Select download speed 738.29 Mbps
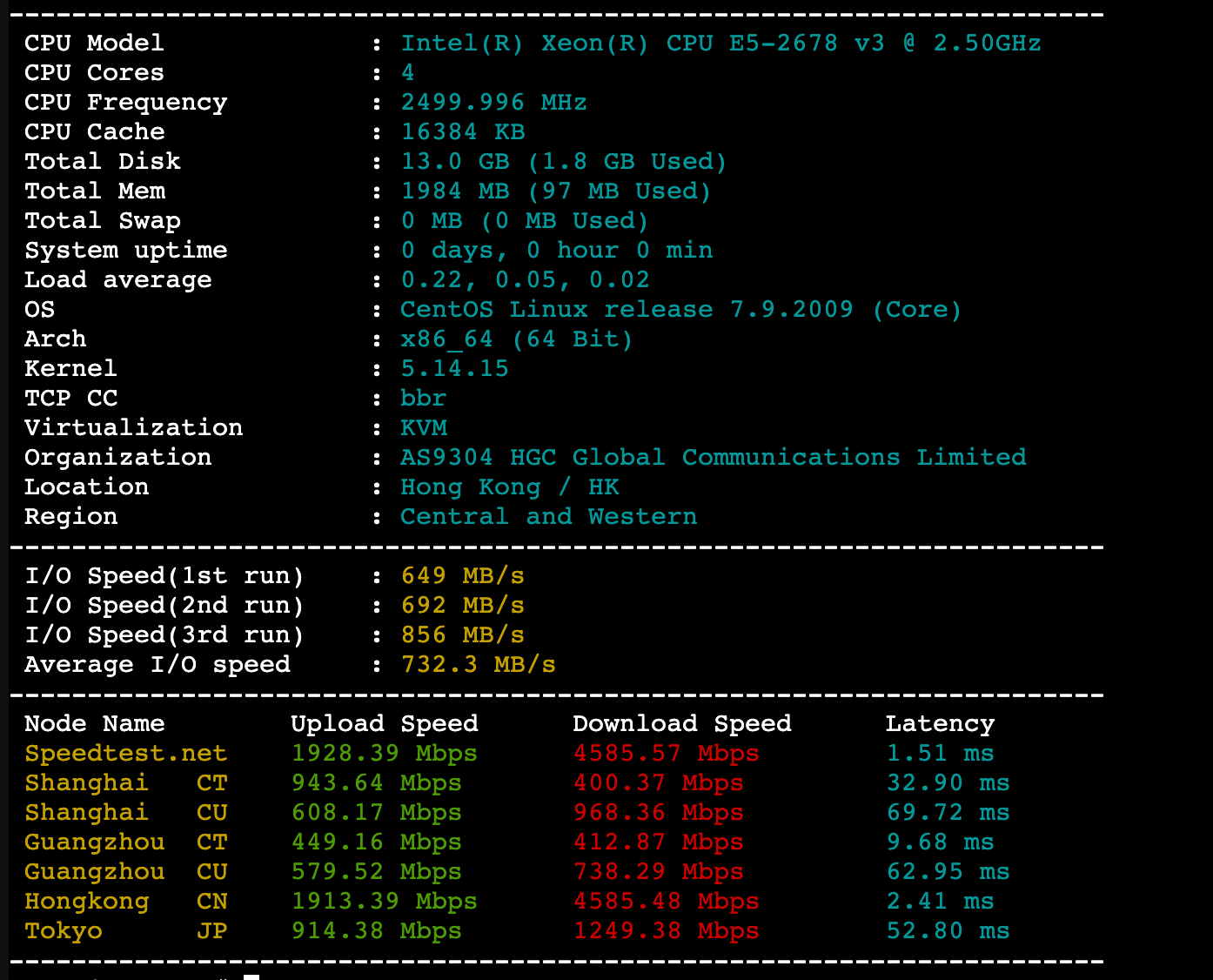Screen dimensions: 1213x980 click(658, 872)
